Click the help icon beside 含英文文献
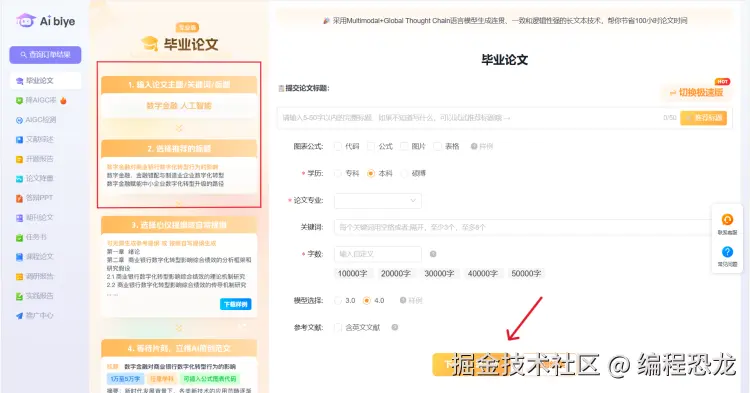This screenshot has width=751, height=393. click(x=395, y=327)
